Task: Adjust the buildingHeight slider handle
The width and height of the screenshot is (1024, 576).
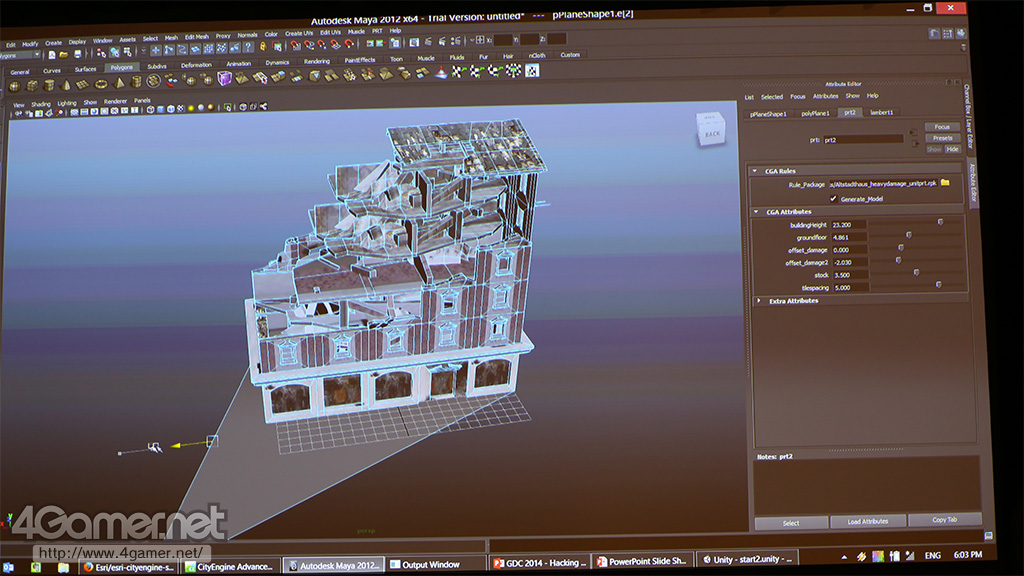Action: 940,222
